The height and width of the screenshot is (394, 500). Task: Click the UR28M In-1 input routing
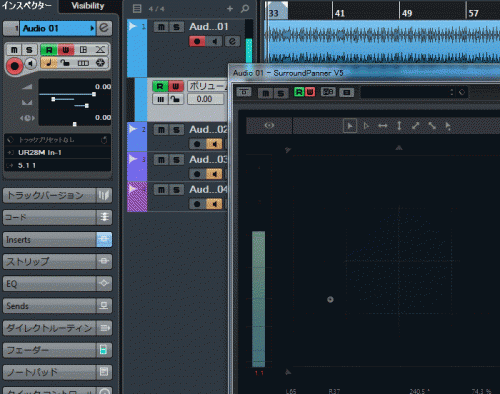click(57, 152)
